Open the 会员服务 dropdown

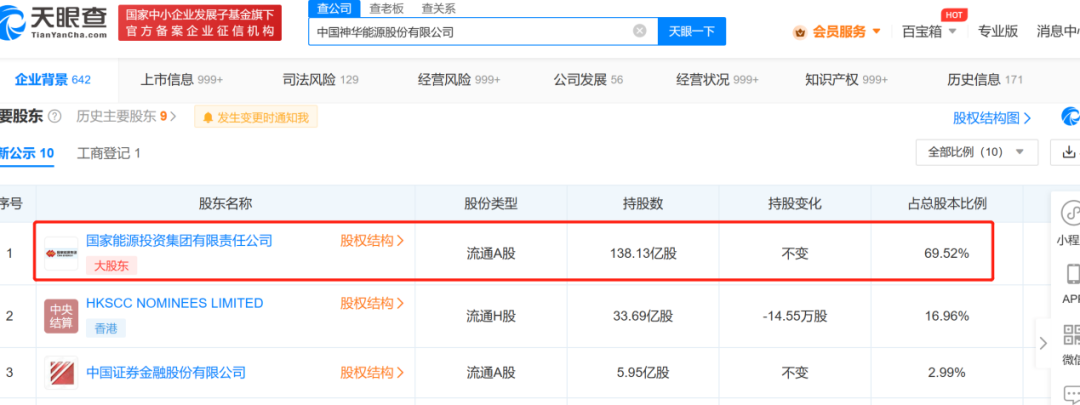click(847, 31)
